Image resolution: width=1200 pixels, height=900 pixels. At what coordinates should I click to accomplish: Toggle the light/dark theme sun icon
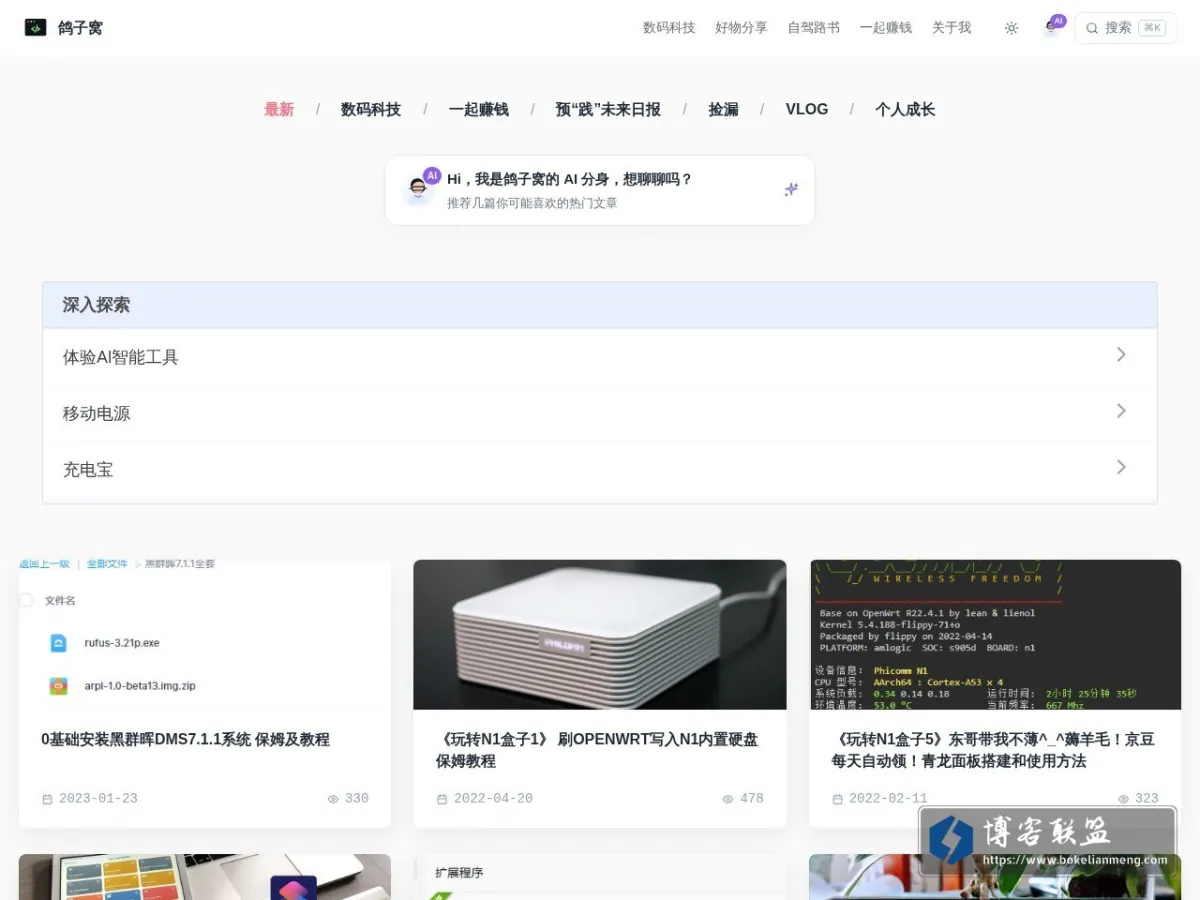[1011, 28]
